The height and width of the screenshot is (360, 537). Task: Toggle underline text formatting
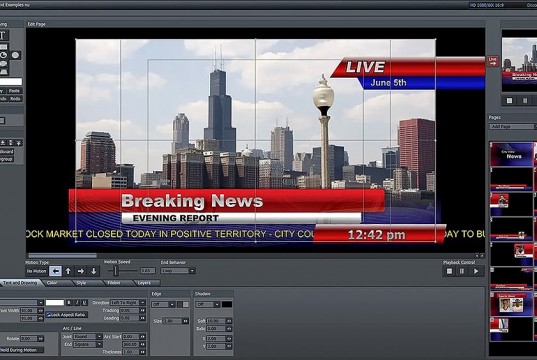(x=85, y=303)
